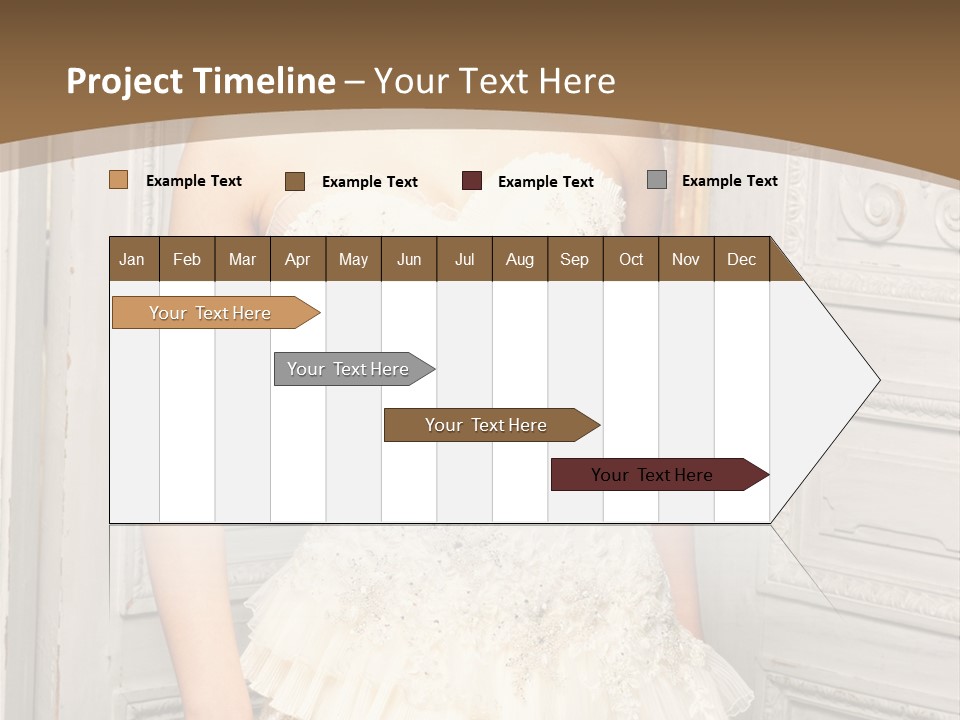This screenshot has width=960, height=720.
Task: Click the Dec month header cell
Action: point(742,259)
